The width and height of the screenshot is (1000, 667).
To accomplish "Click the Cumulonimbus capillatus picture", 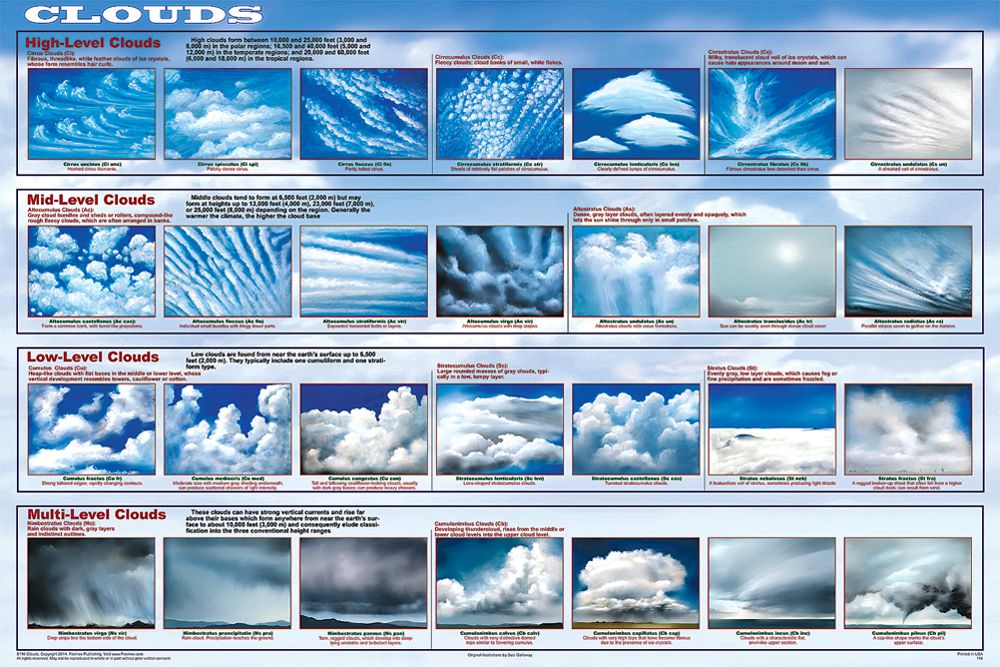I will click(636, 583).
